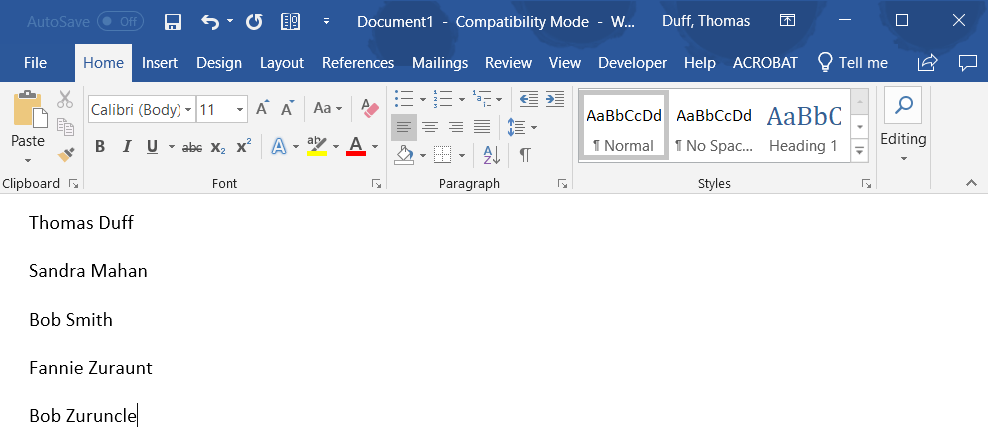This screenshot has height=442, width=988.
Task: Select the Normal style
Action: click(x=624, y=125)
